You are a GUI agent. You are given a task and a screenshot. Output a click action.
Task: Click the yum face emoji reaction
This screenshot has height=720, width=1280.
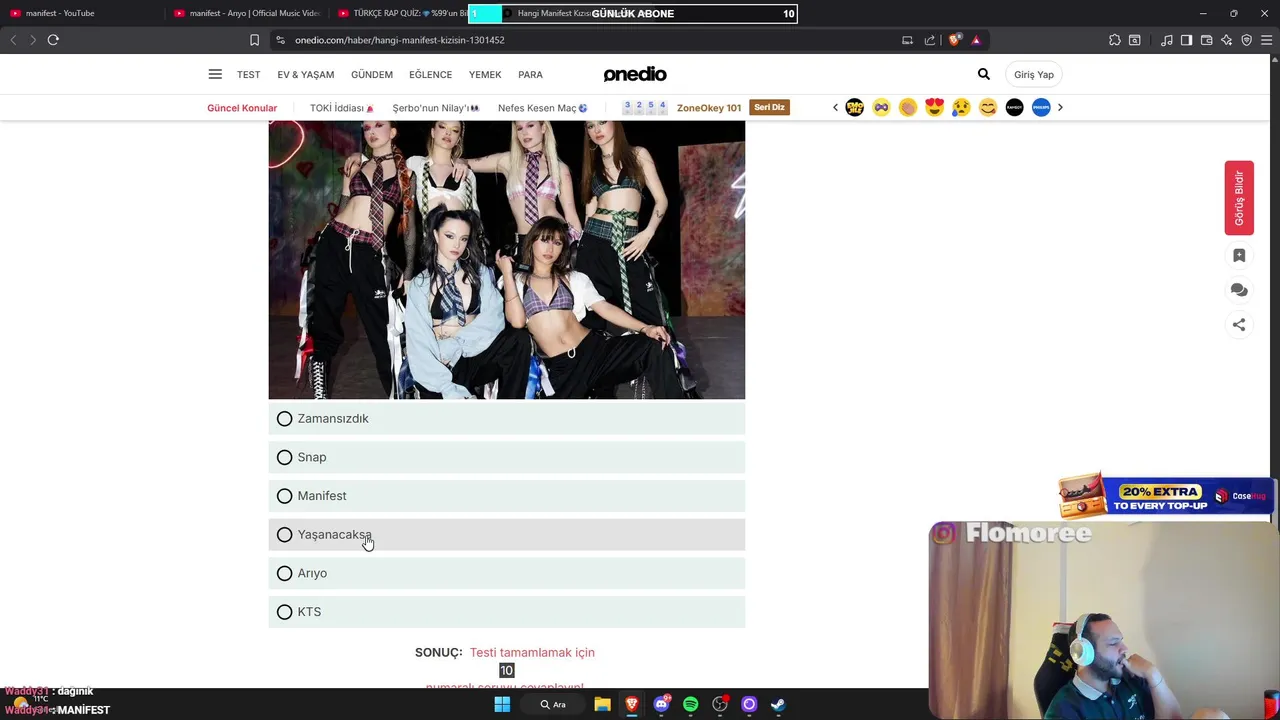988,107
